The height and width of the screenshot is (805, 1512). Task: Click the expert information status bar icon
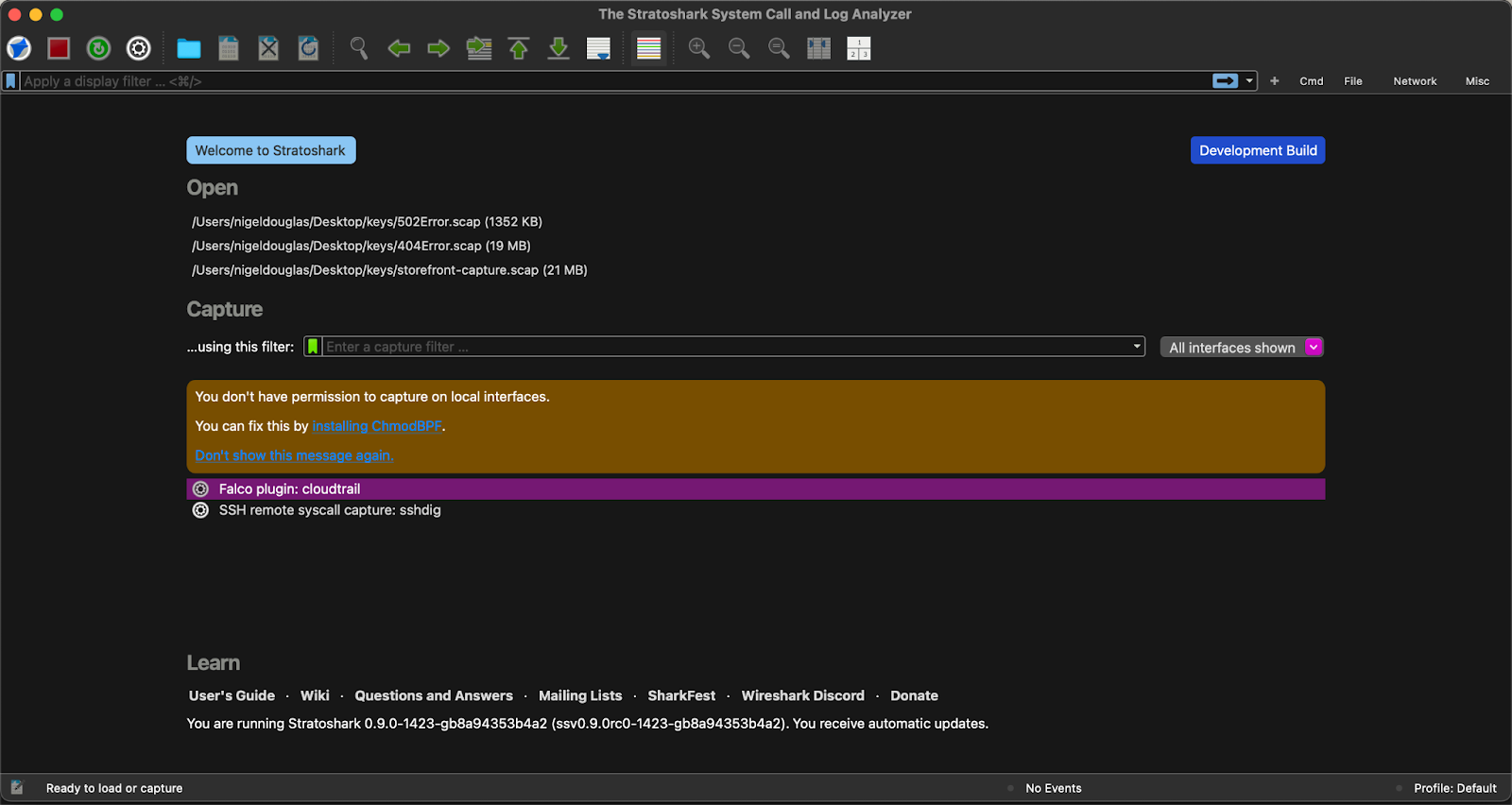[x=17, y=787]
